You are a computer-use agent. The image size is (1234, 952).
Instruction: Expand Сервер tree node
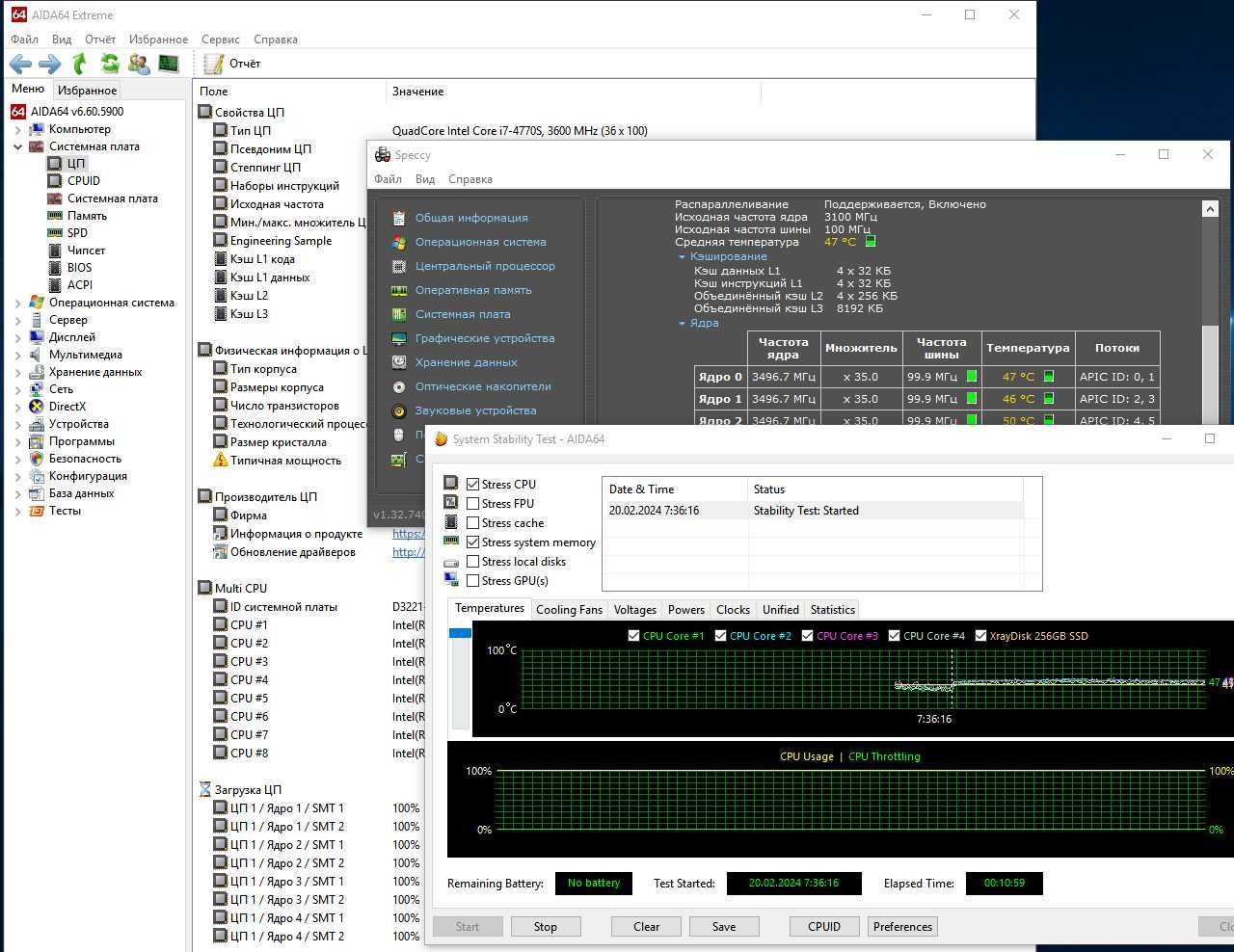click(17, 321)
